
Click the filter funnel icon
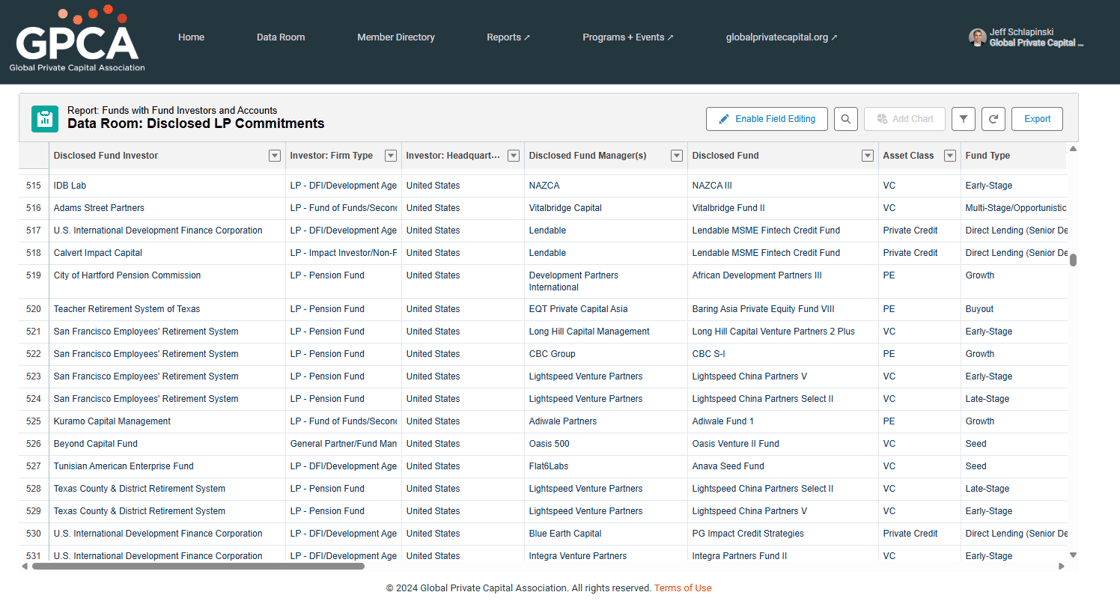pos(964,119)
